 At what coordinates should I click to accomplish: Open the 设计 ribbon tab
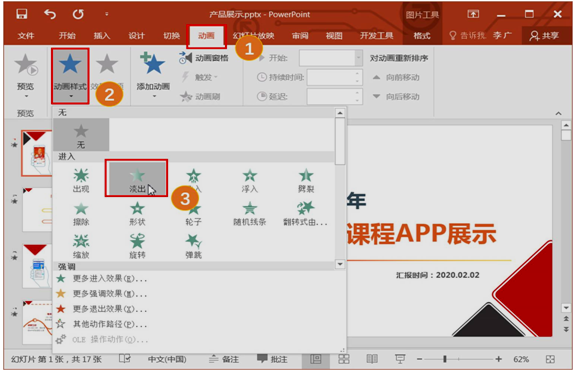click(x=136, y=36)
